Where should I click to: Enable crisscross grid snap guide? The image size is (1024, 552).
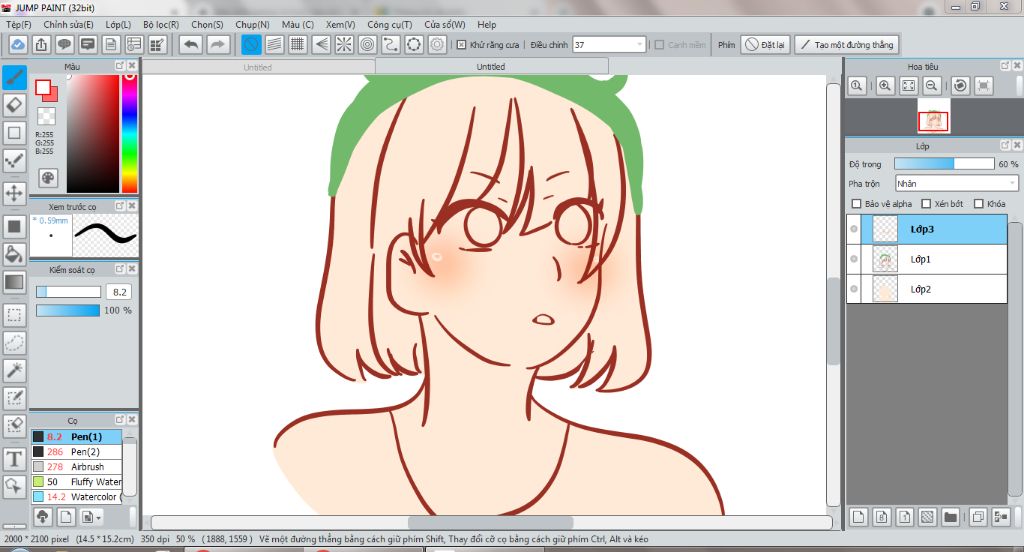[298, 44]
